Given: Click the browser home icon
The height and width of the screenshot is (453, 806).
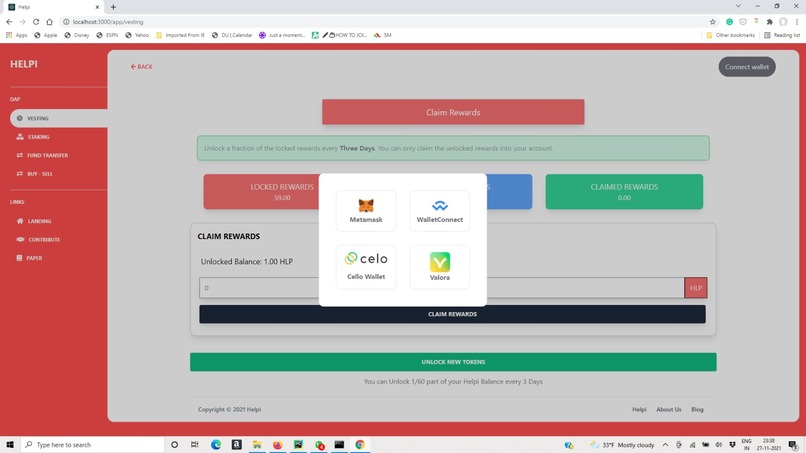Looking at the screenshot, I should [49, 22].
